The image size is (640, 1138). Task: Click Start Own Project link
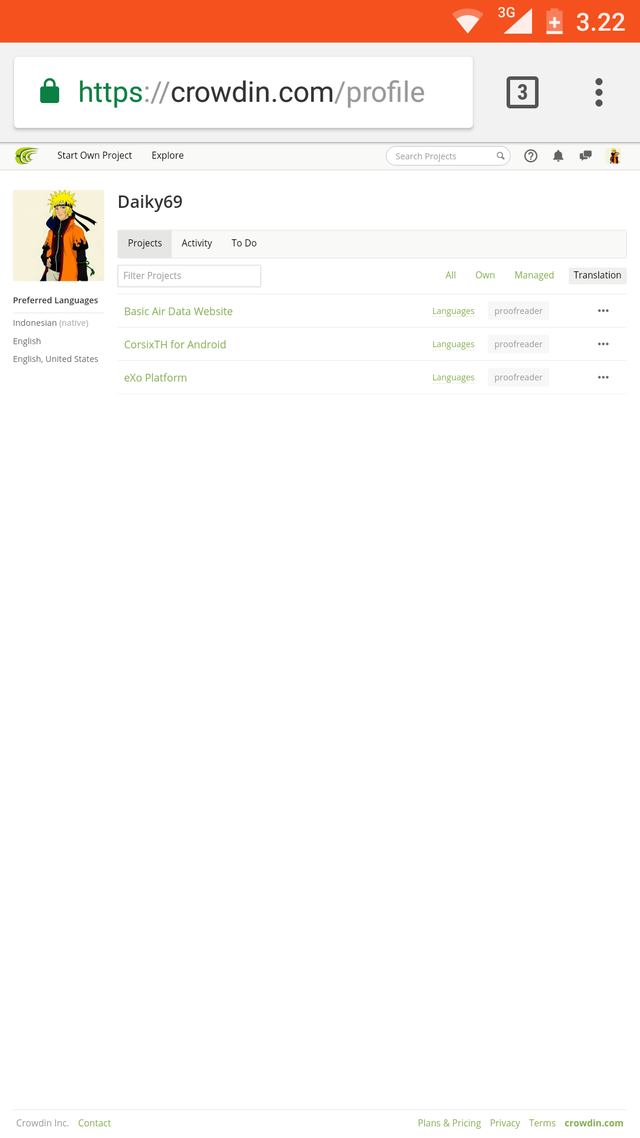(x=94, y=155)
